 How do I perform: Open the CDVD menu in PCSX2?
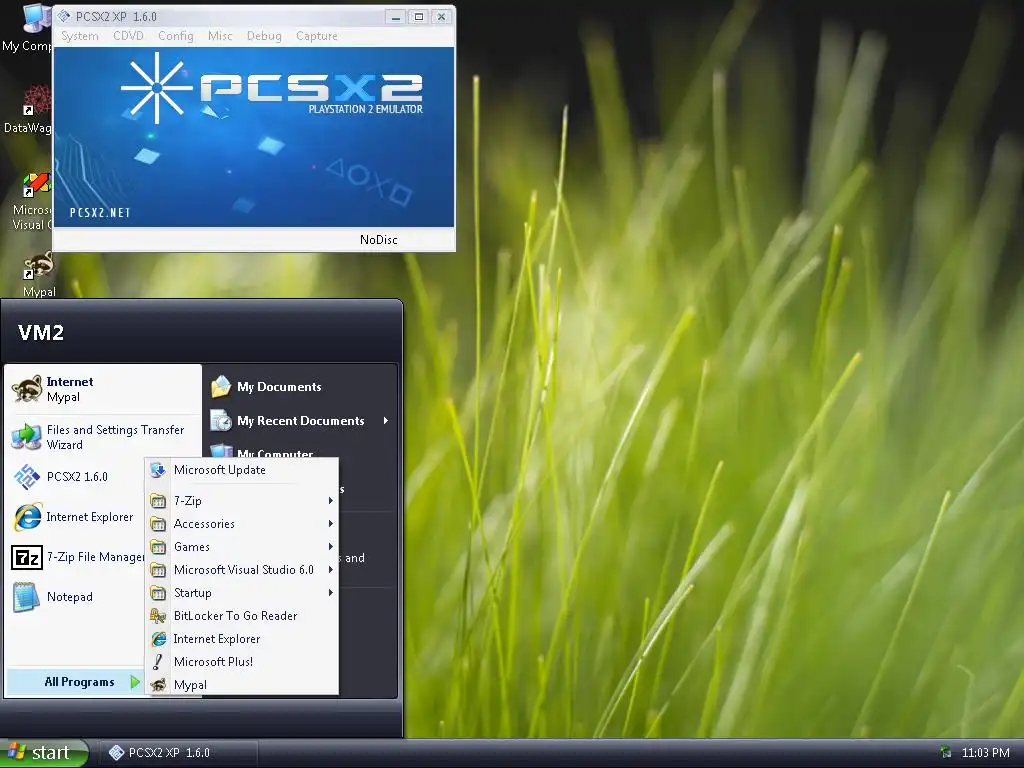128,36
